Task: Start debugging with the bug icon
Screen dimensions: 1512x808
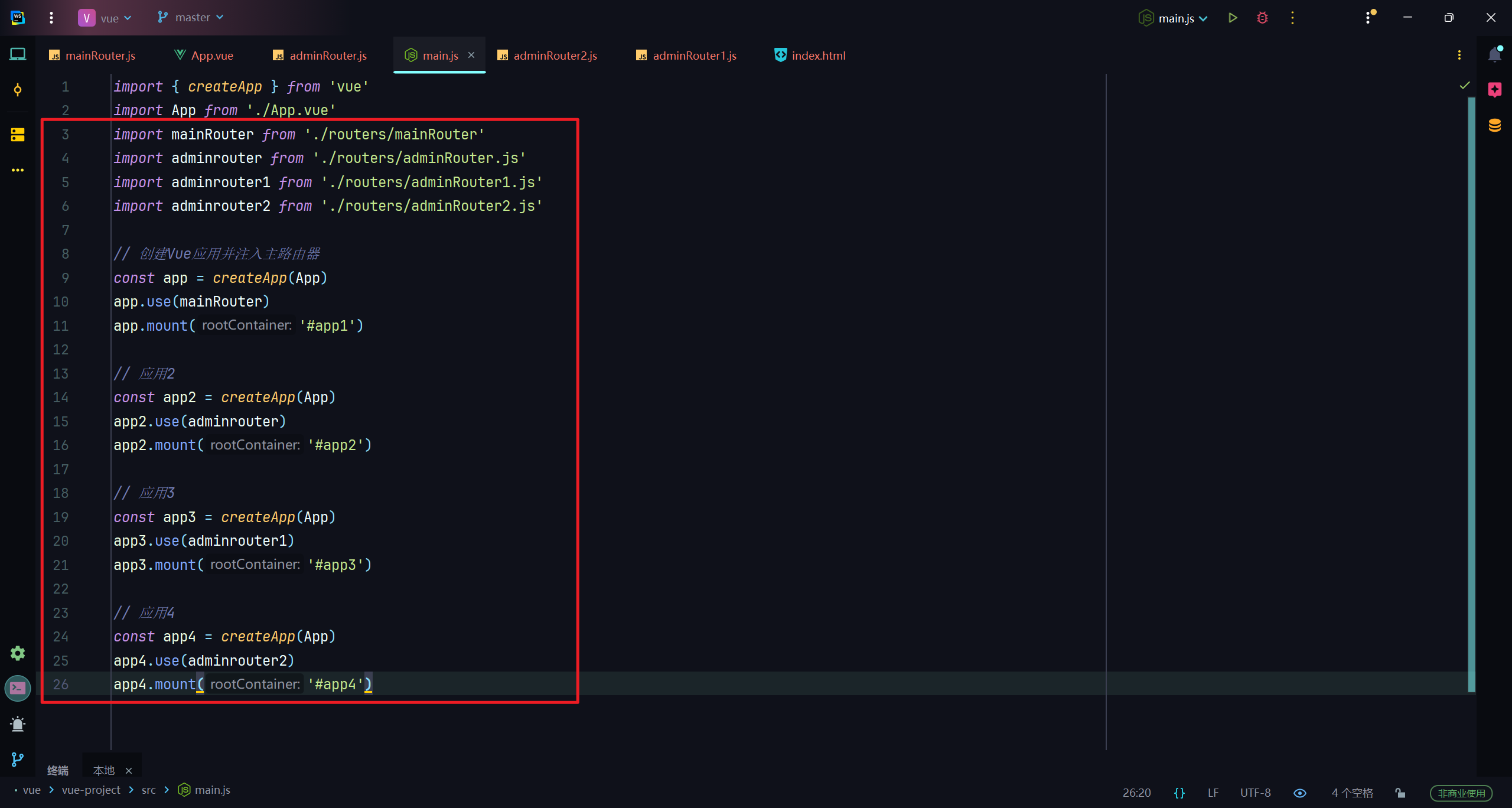Action: pos(1262,18)
